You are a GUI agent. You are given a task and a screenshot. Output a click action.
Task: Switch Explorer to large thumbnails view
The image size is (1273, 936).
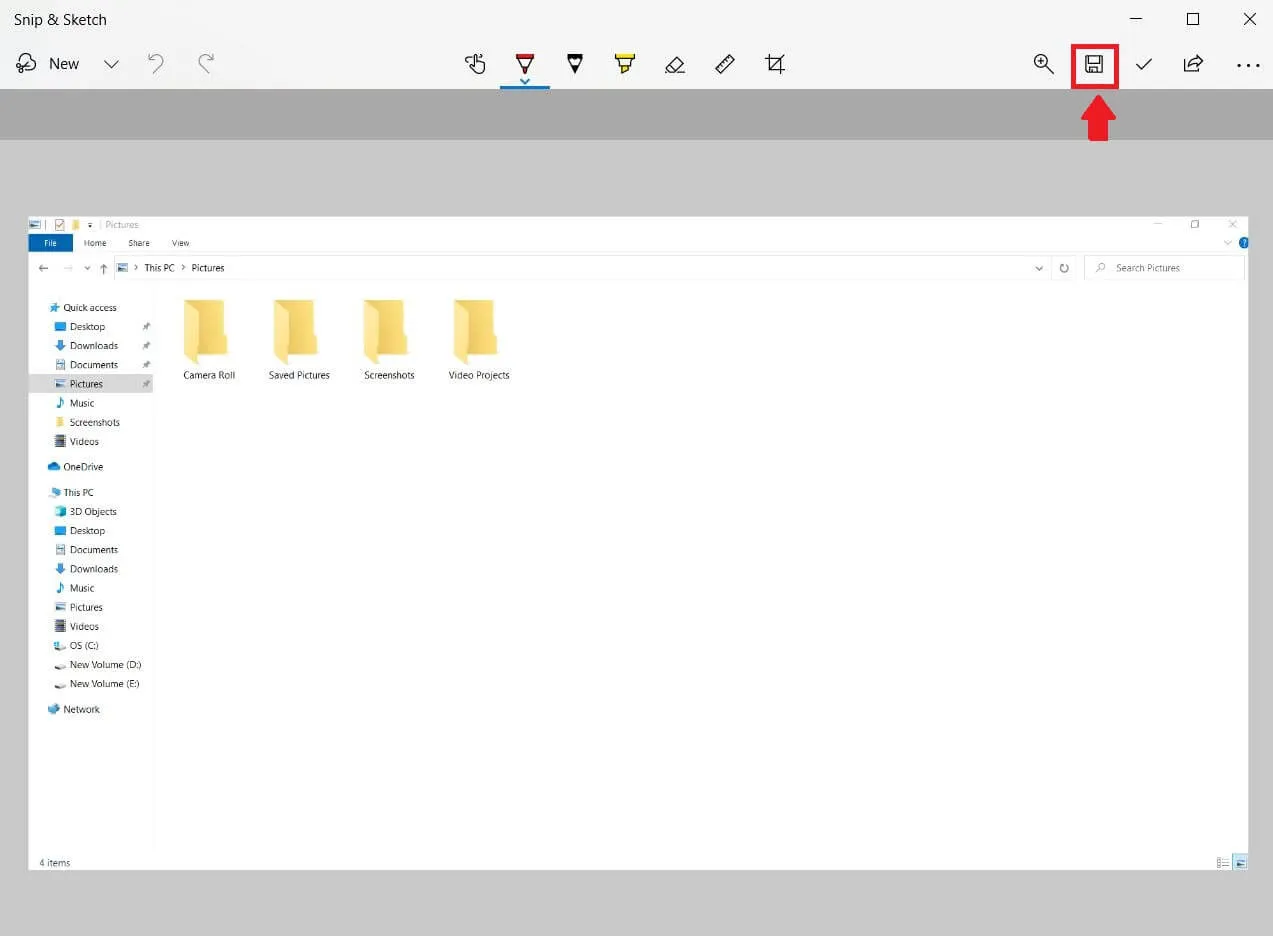coord(1240,861)
